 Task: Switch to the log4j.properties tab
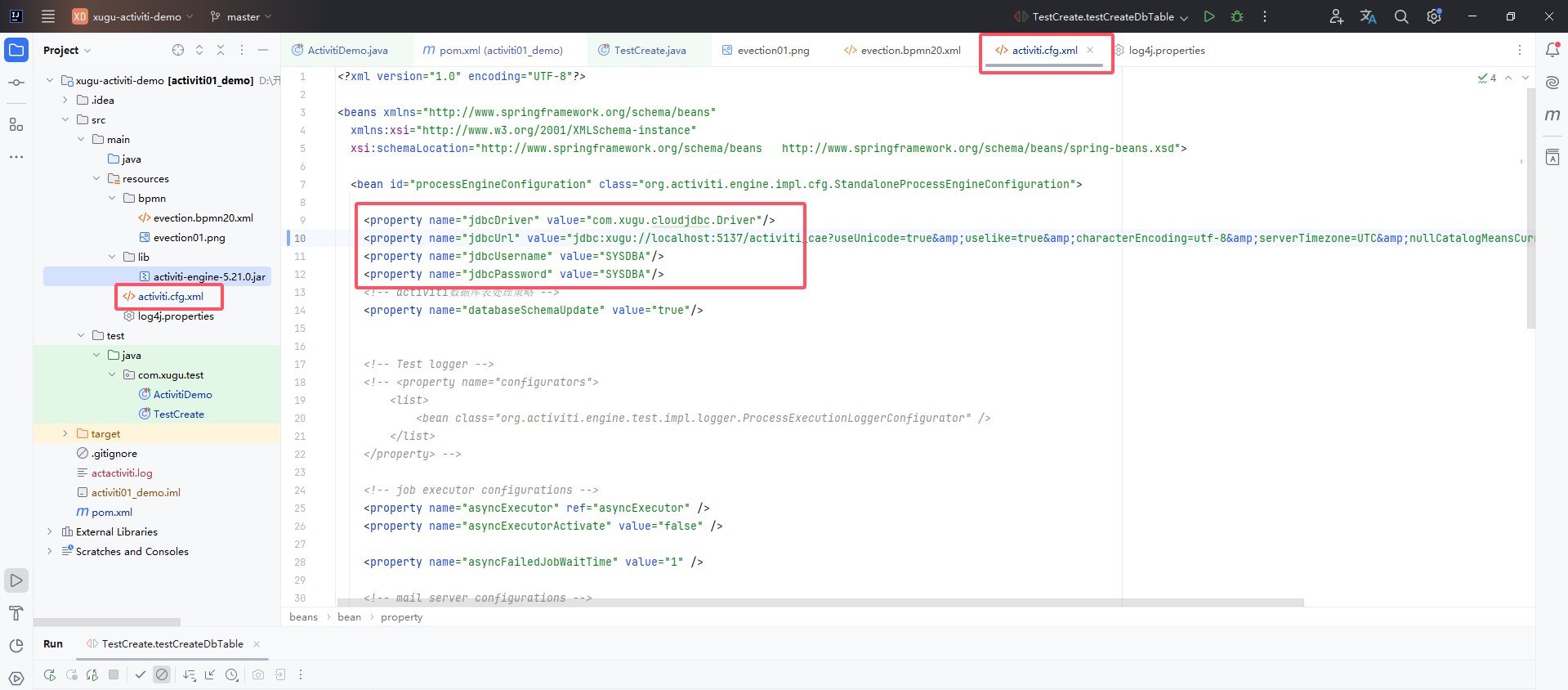click(x=1166, y=51)
